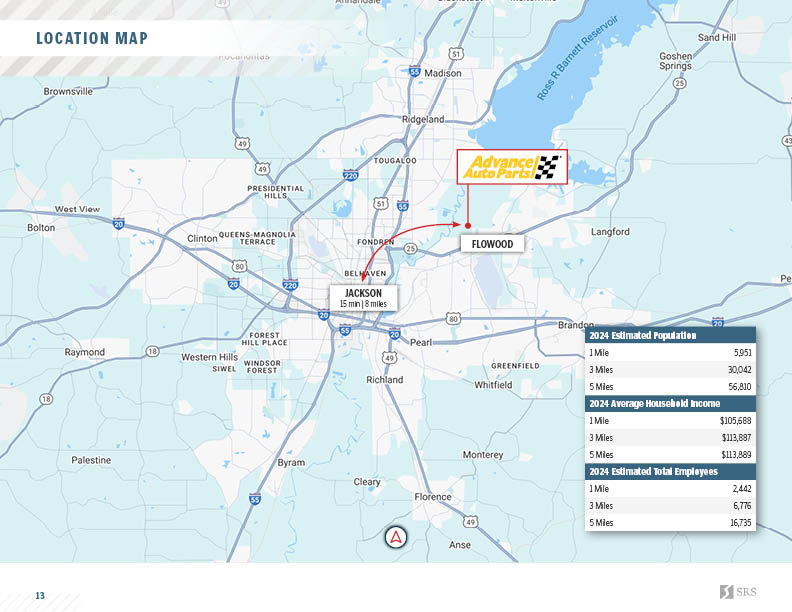
Task: Click the page number 13
Action: click(x=40, y=595)
